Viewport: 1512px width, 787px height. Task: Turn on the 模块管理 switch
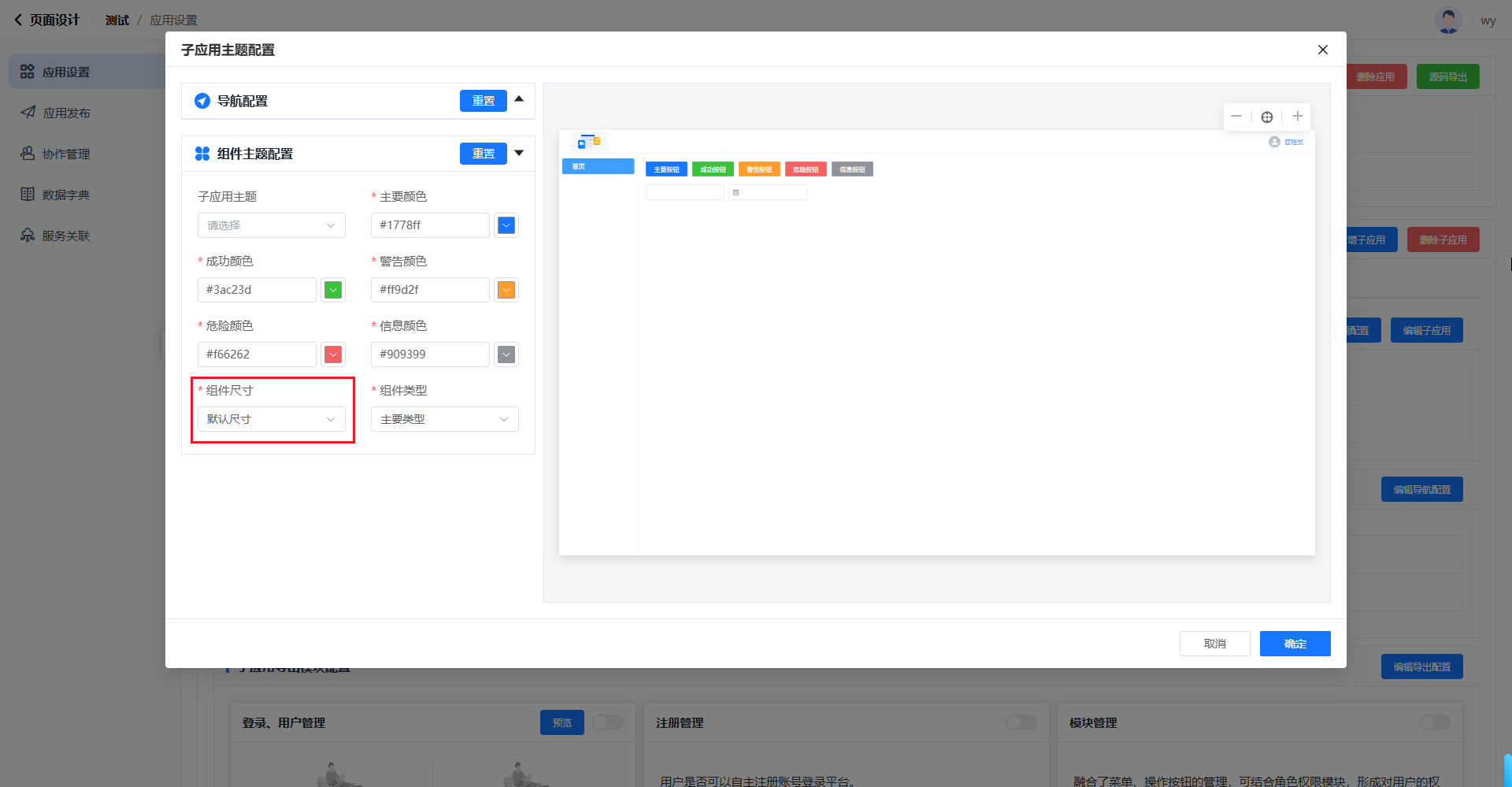point(1434,722)
